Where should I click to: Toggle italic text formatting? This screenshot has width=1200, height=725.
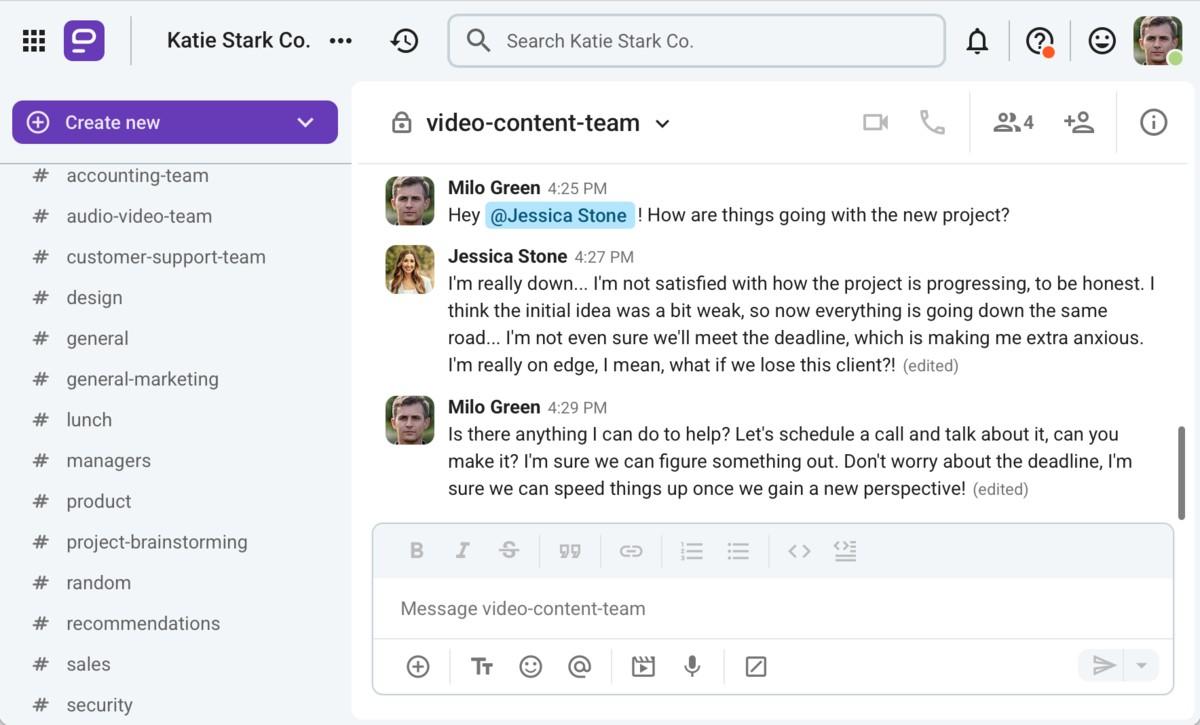(x=463, y=551)
